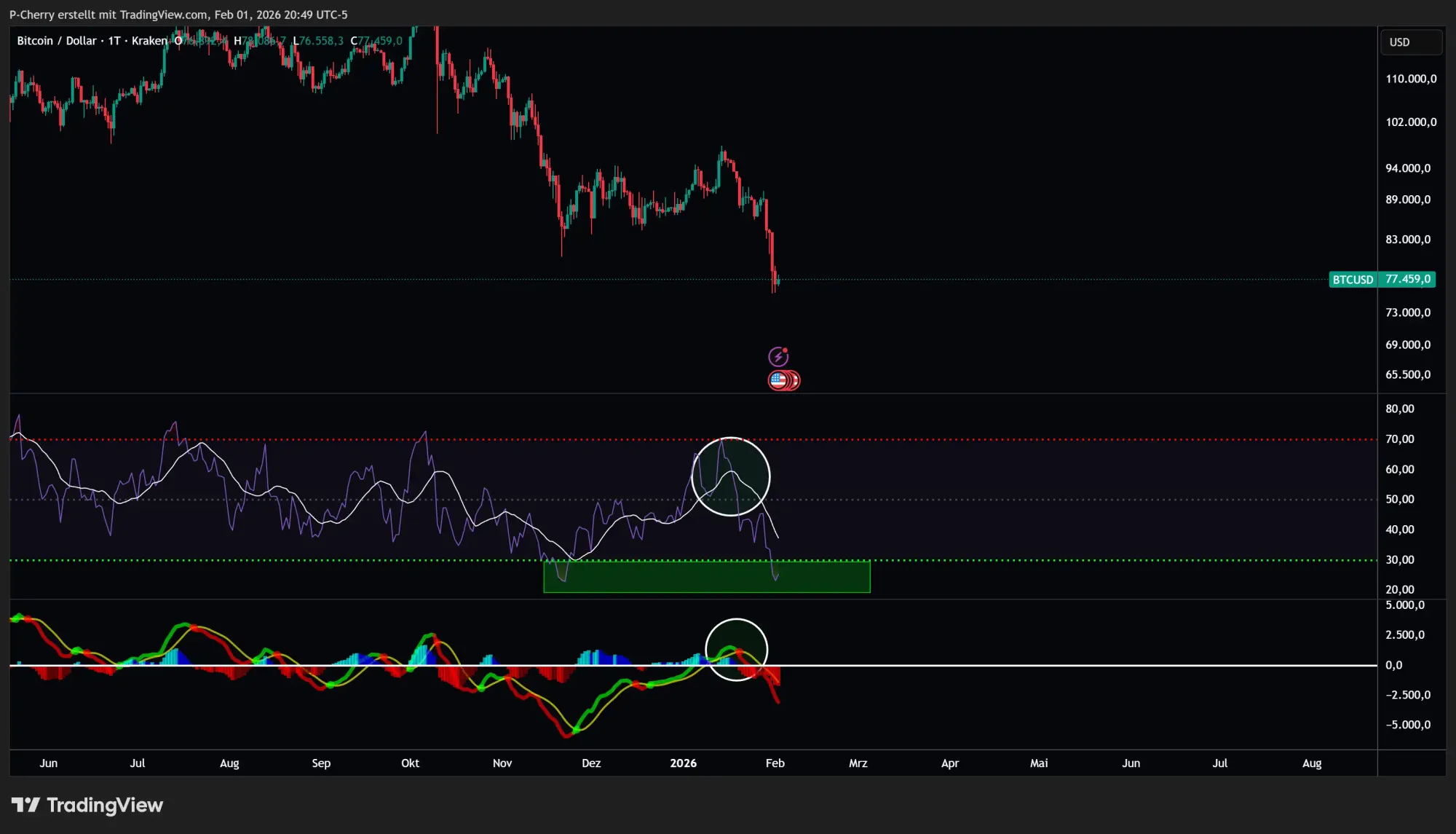This screenshot has height=834, width=1456.
Task: Click the 70,00 RSI axis level label
Action: tap(1399, 439)
